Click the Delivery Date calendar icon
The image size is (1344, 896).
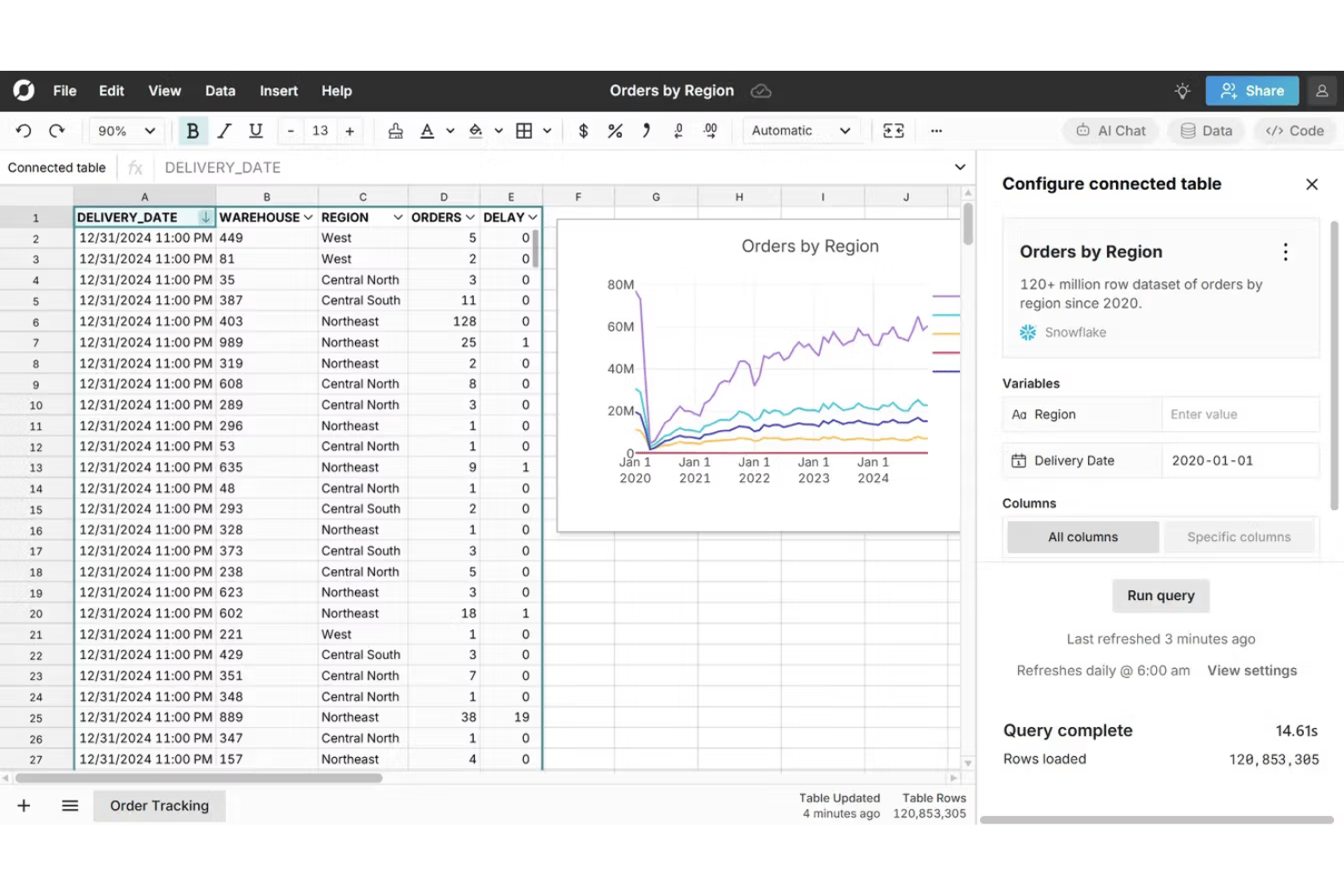pyautogui.click(x=1019, y=460)
